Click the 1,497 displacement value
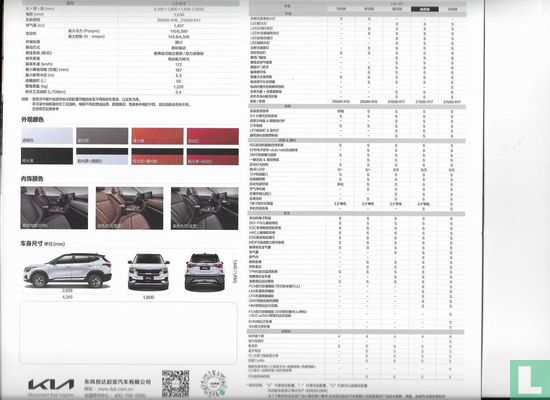 pyautogui.click(x=179, y=26)
